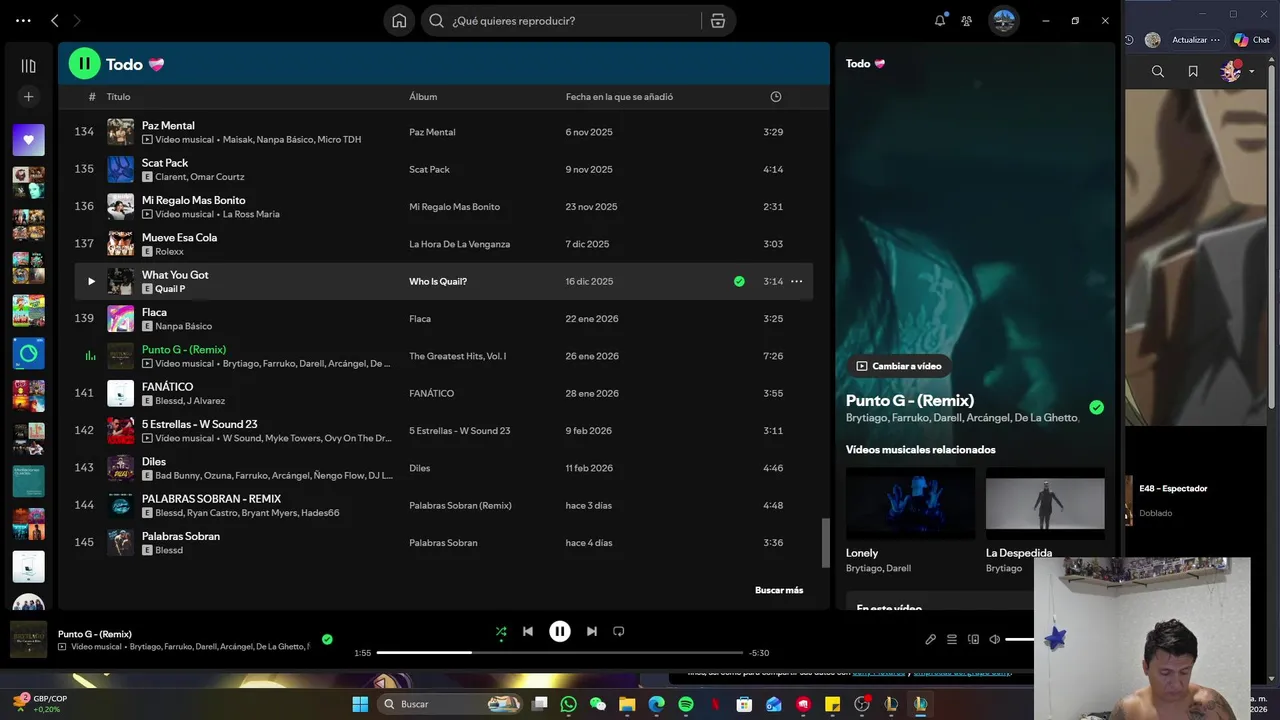Select the track Mi Regalo Mas Bonito
The width and height of the screenshot is (1280, 720).
(444, 207)
